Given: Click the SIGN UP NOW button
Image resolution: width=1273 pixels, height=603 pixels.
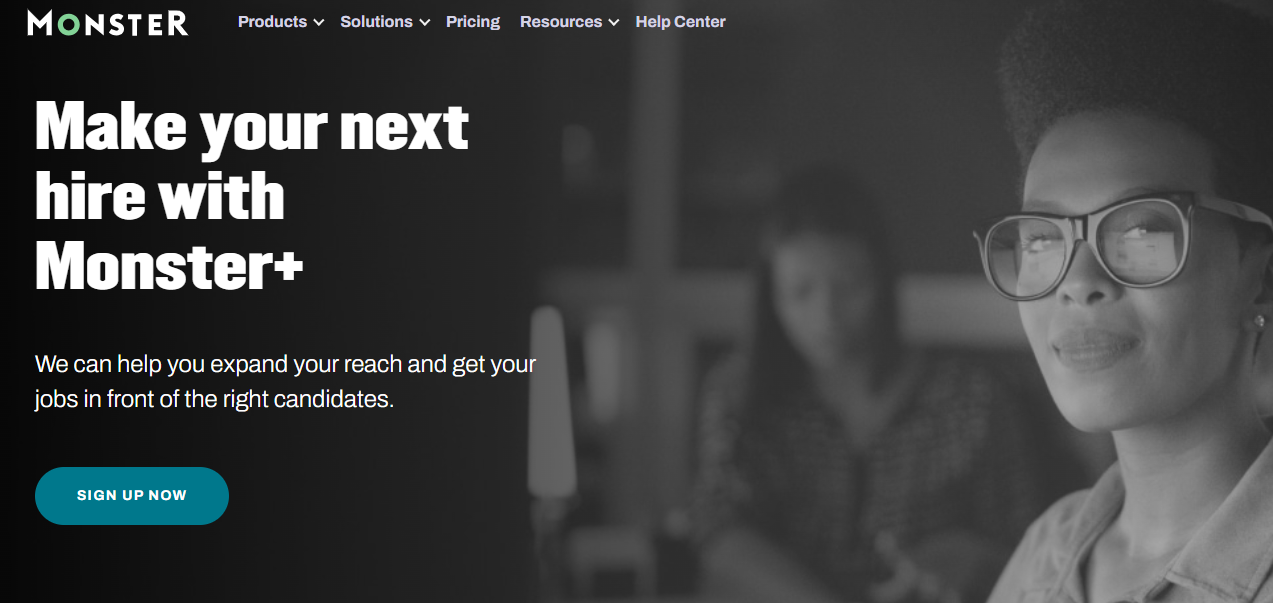Looking at the screenshot, I should [132, 495].
